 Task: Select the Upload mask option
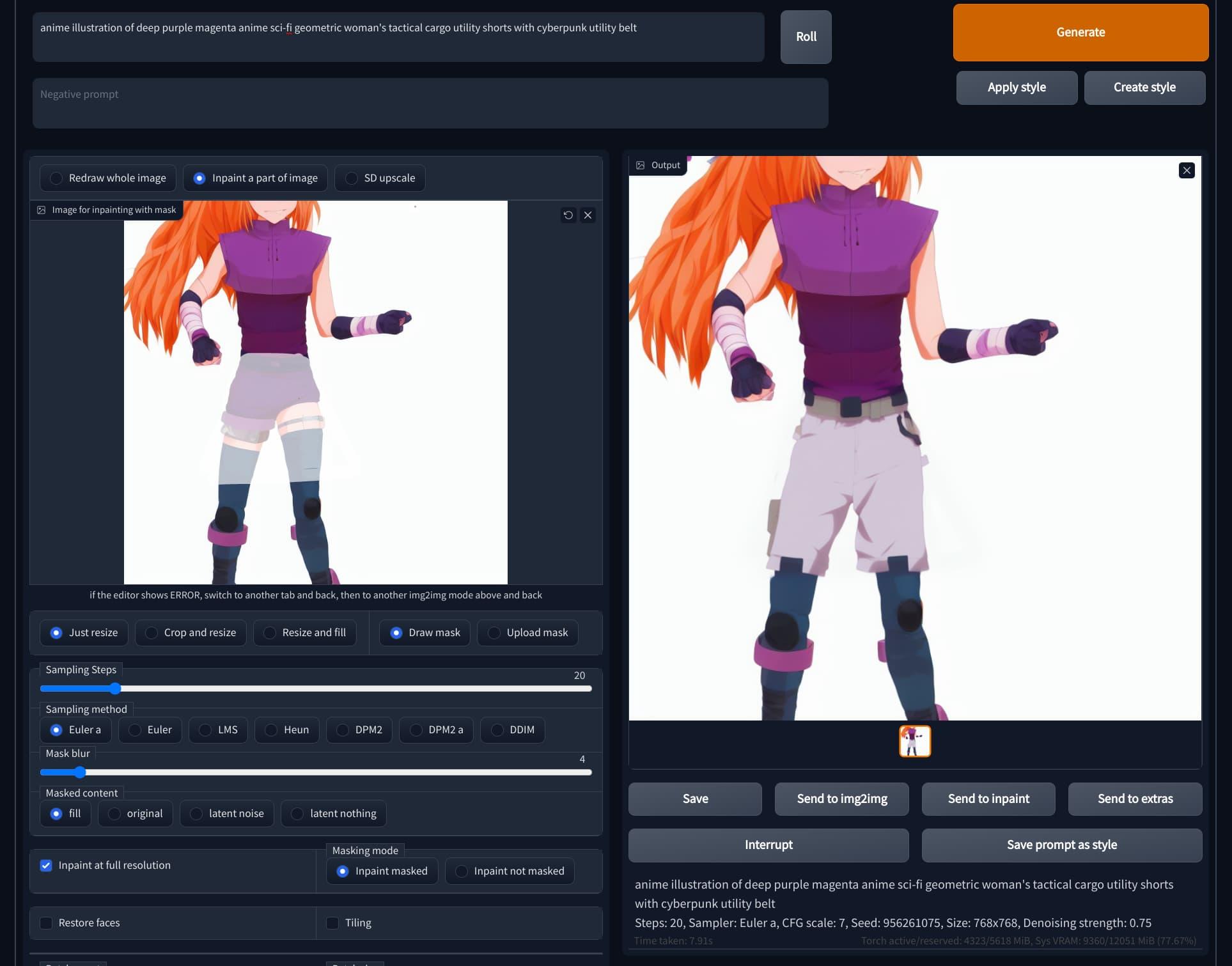pos(493,632)
